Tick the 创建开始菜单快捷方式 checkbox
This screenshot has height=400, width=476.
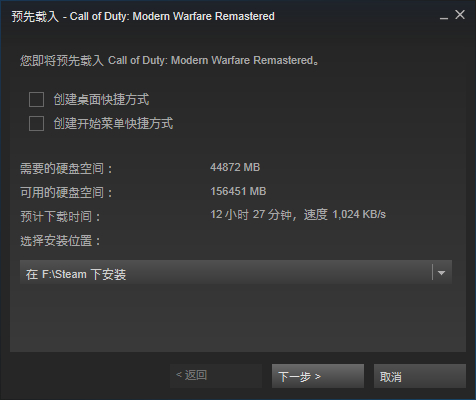(36, 124)
